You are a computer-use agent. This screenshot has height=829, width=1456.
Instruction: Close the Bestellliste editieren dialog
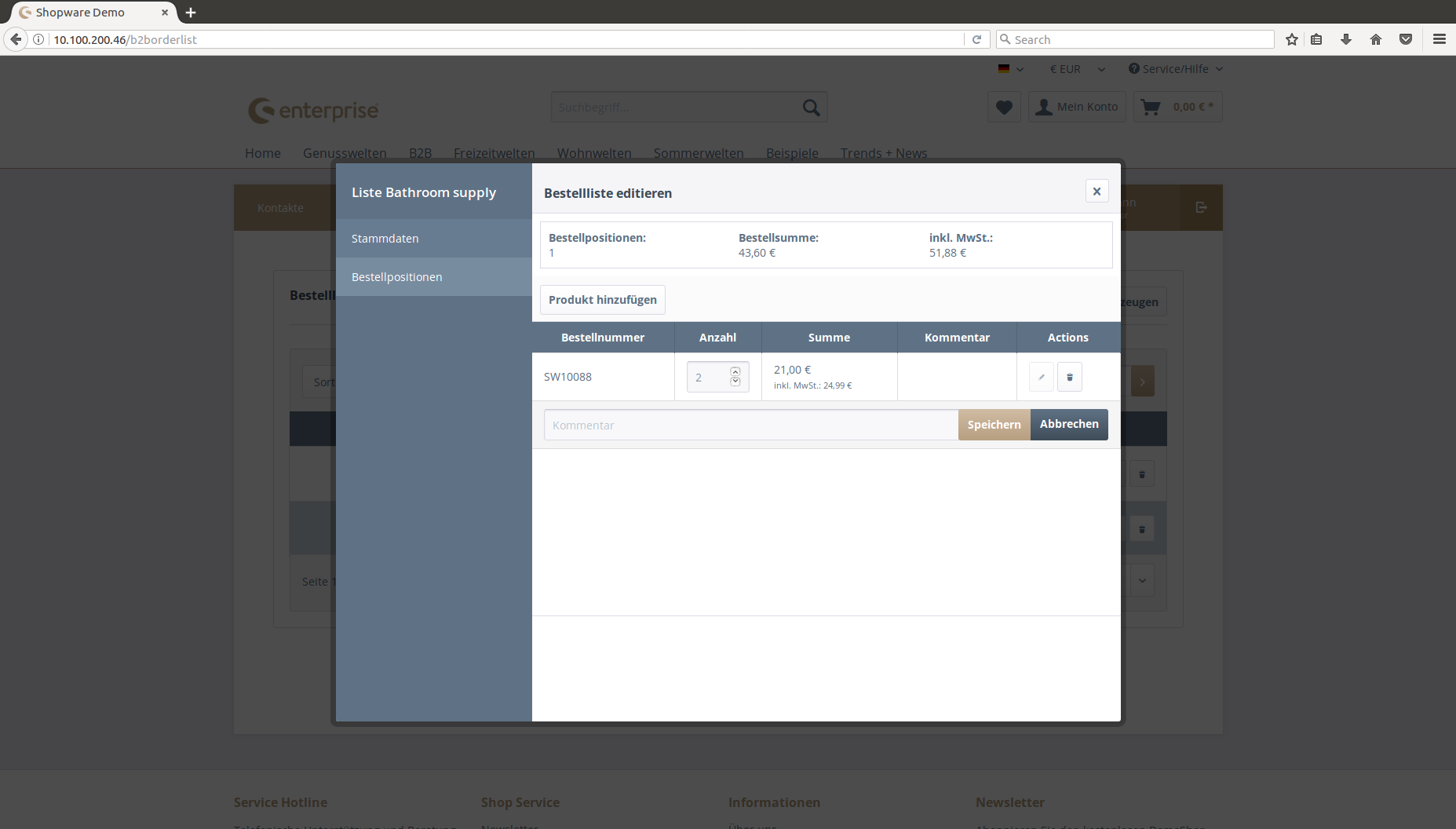1097,192
